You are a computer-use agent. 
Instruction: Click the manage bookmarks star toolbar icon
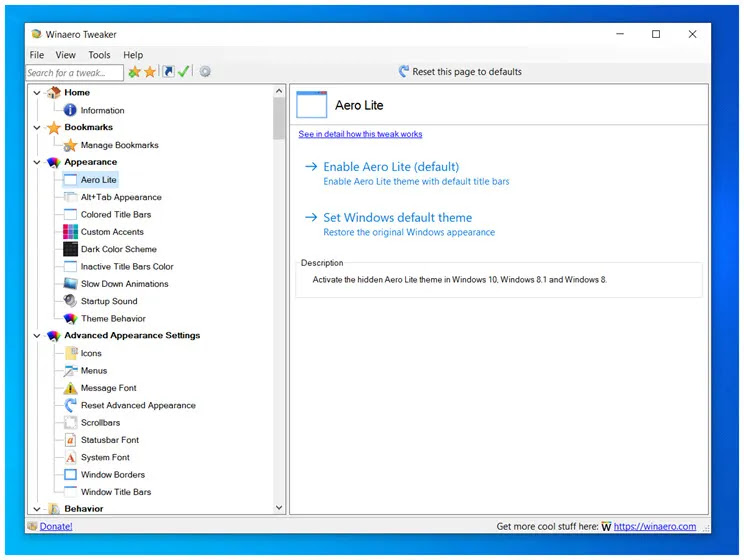[x=150, y=72]
